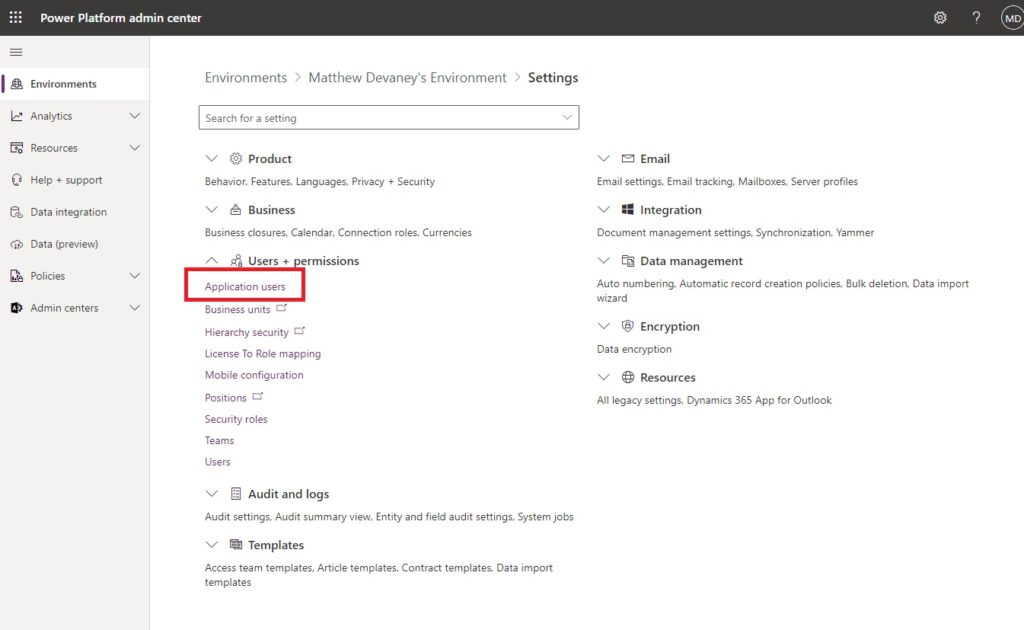This screenshot has width=1024, height=630.
Task: Expand the Policies sidebar section
Action: (74, 276)
